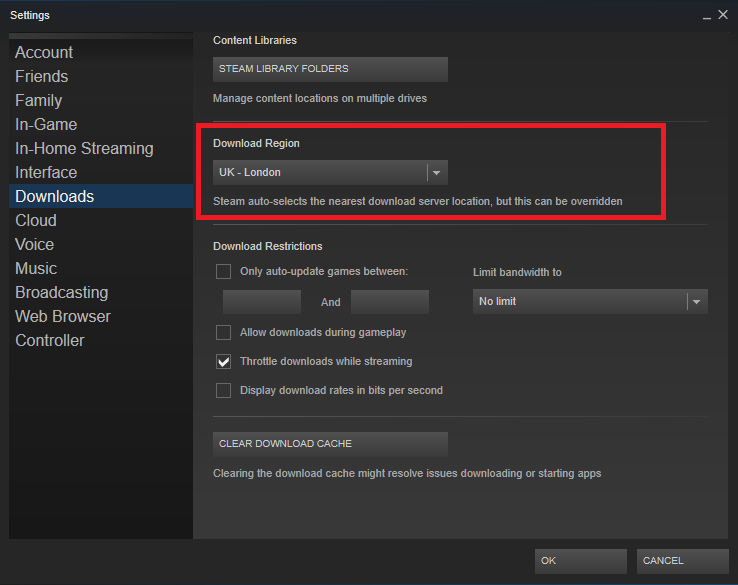This screenshot has height=585, width=738.
Task: Open Steam Library Folders
Action: click(330, 69)
